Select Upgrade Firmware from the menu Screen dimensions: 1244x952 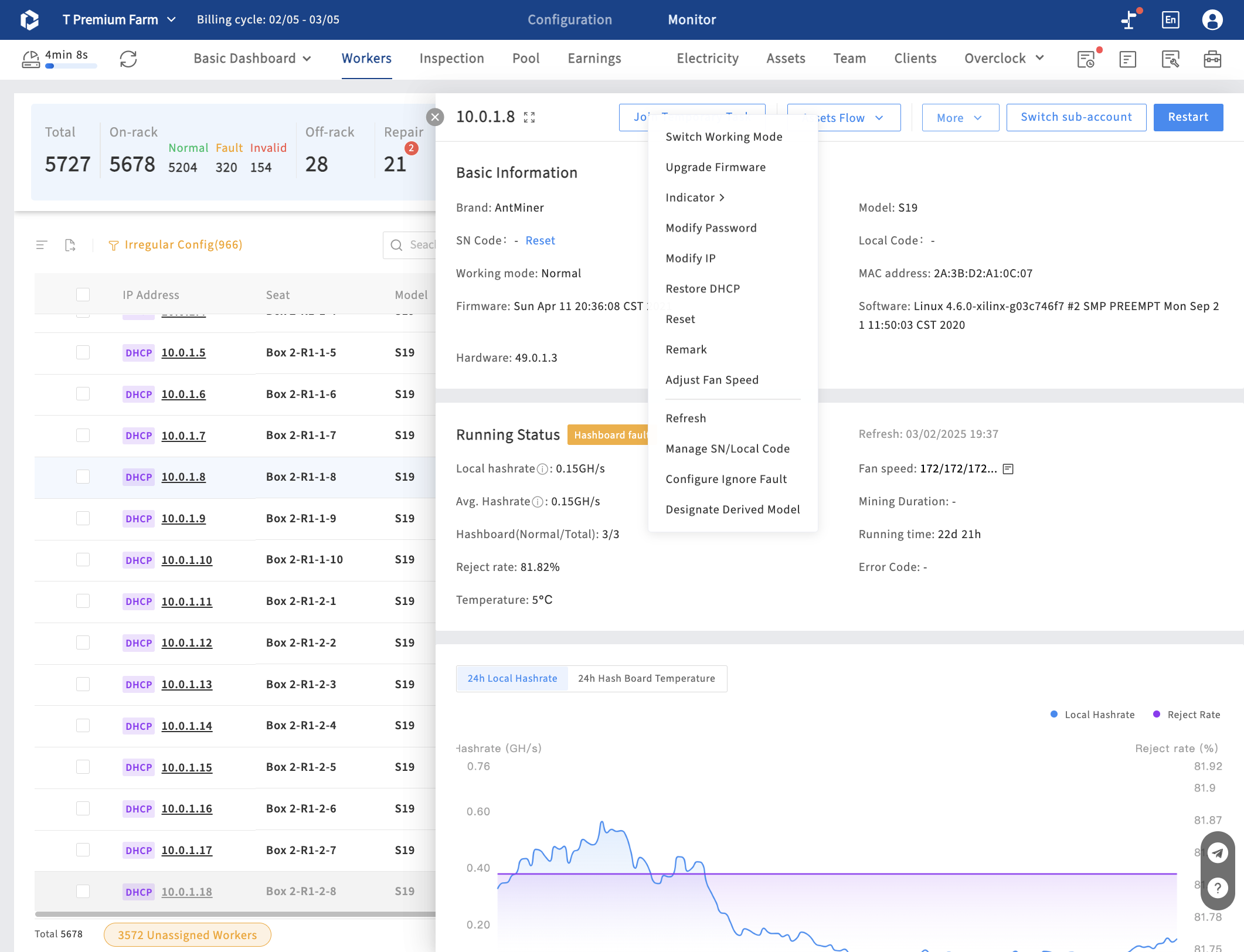[x=715, y=167]
